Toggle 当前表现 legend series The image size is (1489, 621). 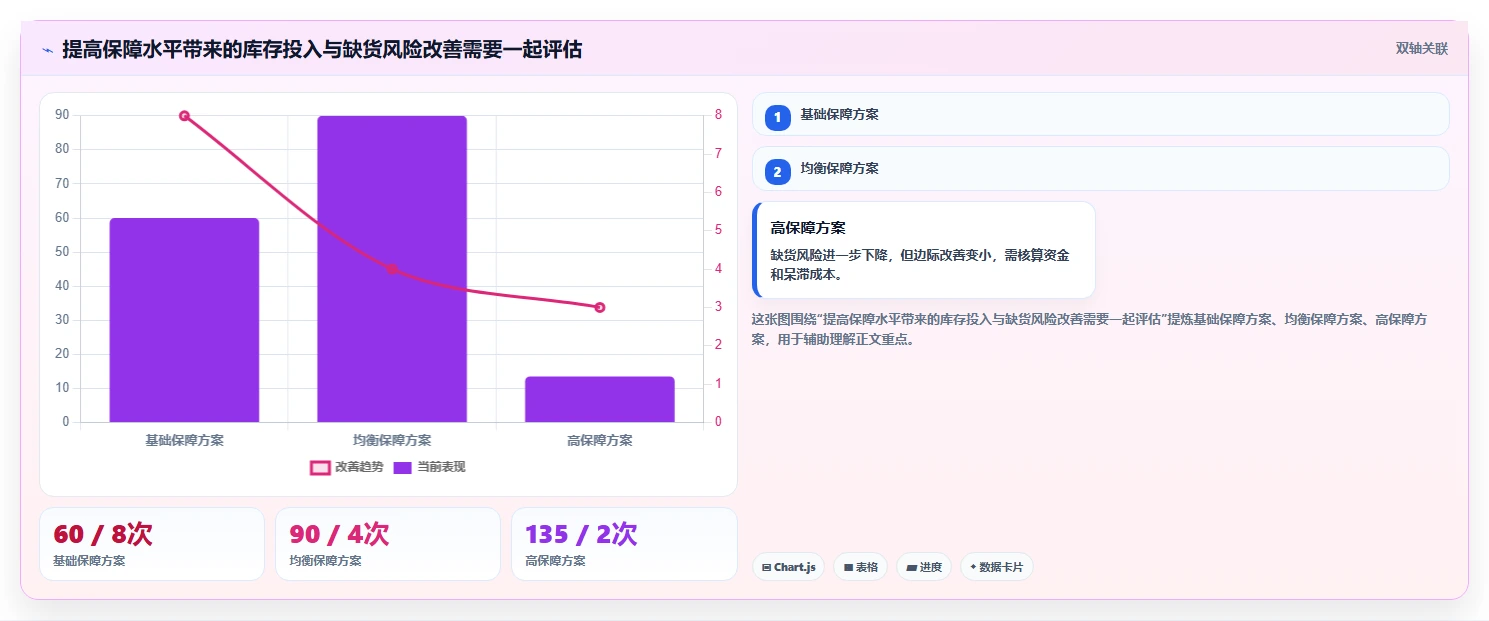coord(429,467)
